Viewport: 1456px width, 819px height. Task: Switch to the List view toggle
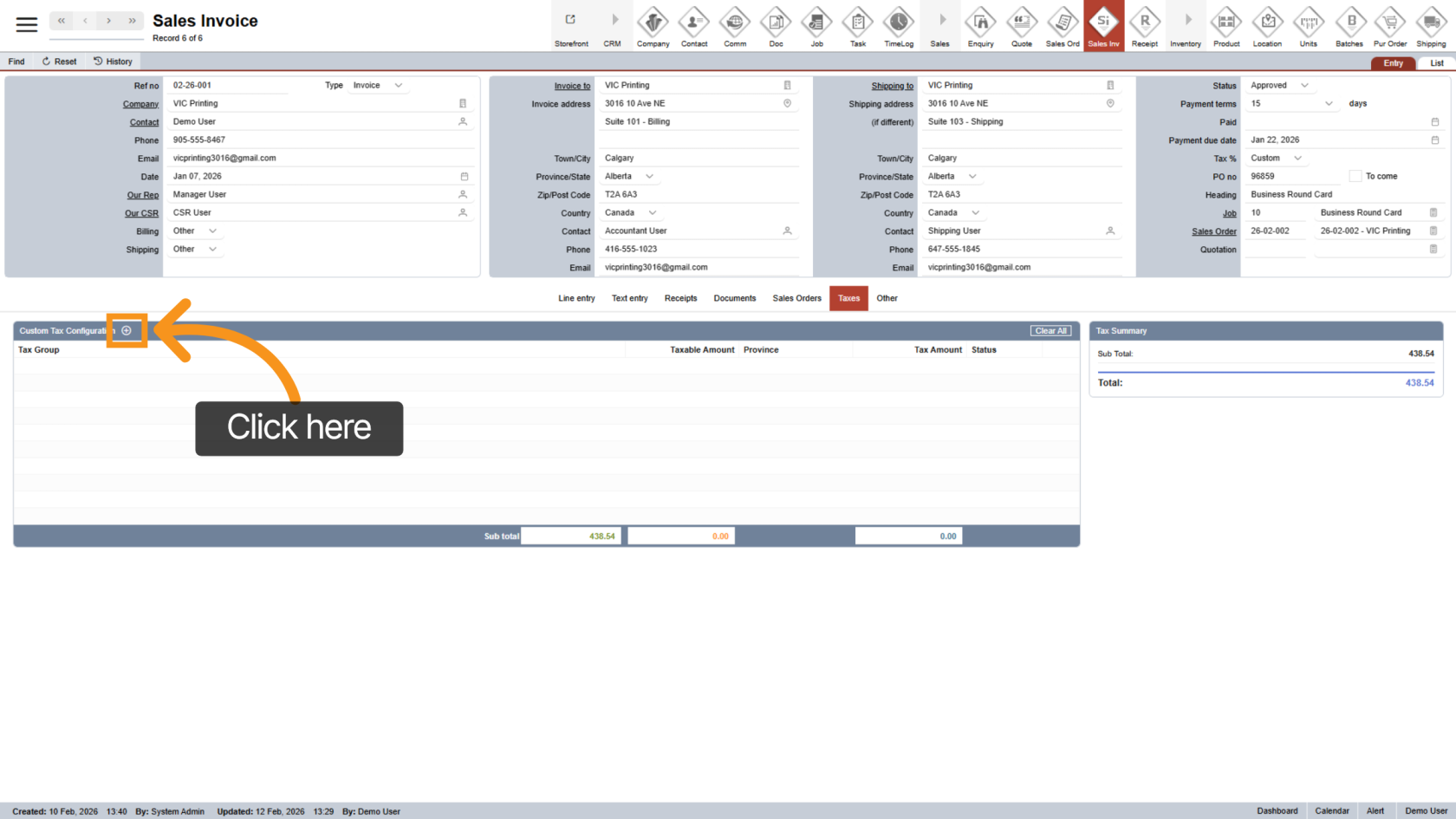pyautogui.click(x=1436, y=63)
